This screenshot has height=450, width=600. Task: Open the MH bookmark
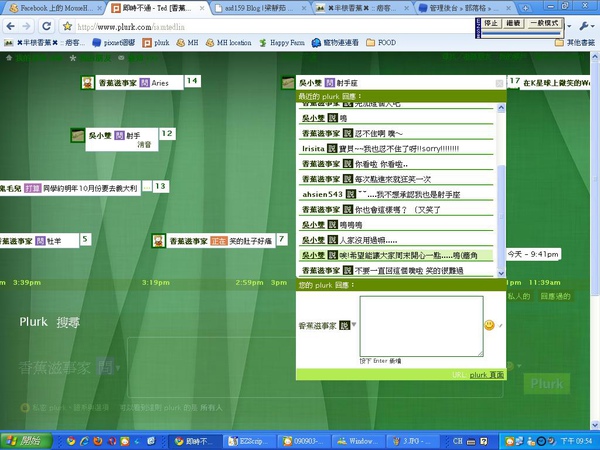pos(187,42)
